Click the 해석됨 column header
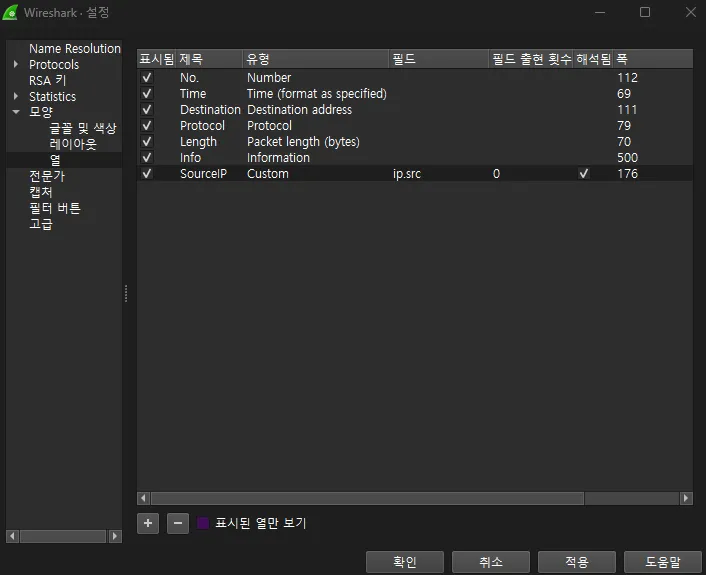This screenshot has width=706, height=575. tap(593, 59)
